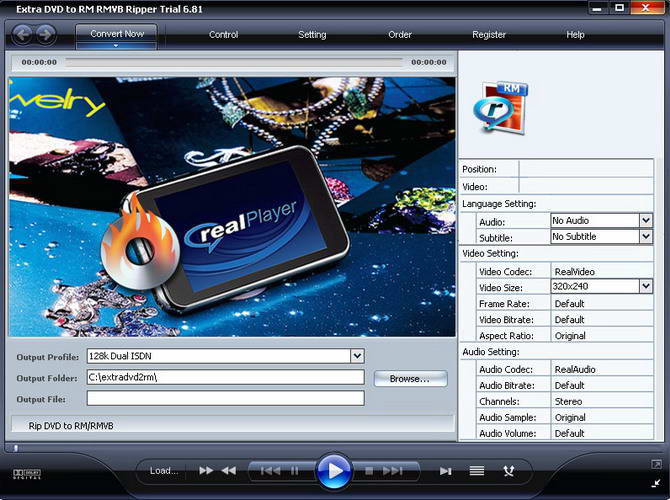Click the Video Bitrate Default value
The height and width of the screenshot is (500, 670).
(x=569, y=320)
